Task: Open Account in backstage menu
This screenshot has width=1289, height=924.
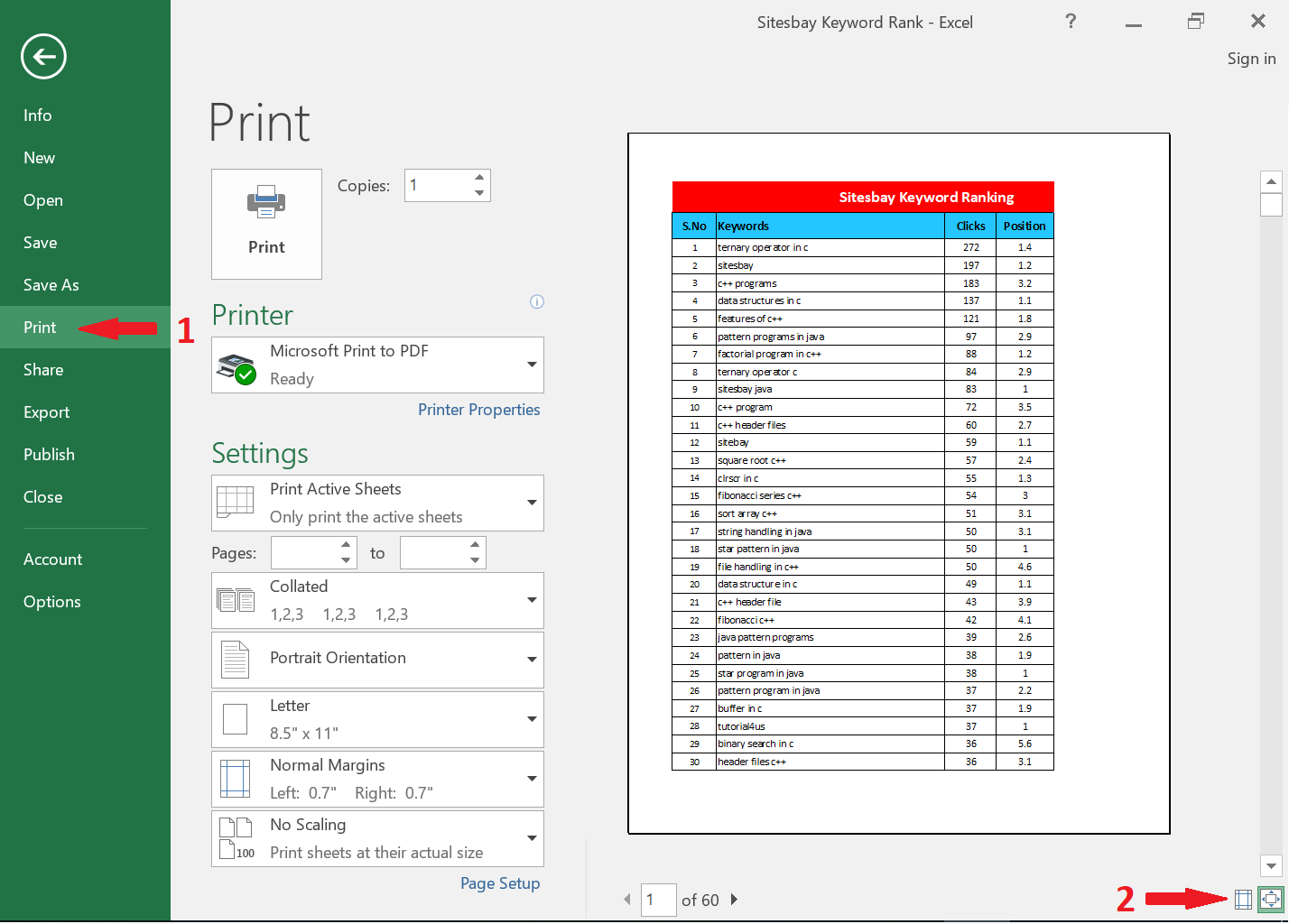Action: (x=85, y=559)
